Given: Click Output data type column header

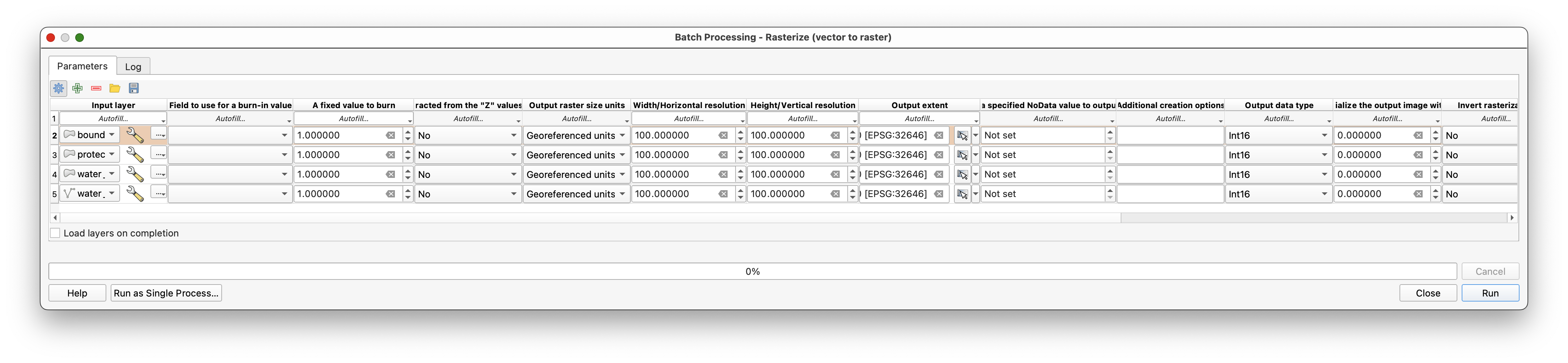Looking at the screenshot, I should pyautogui.click(x=1278, y=105).
